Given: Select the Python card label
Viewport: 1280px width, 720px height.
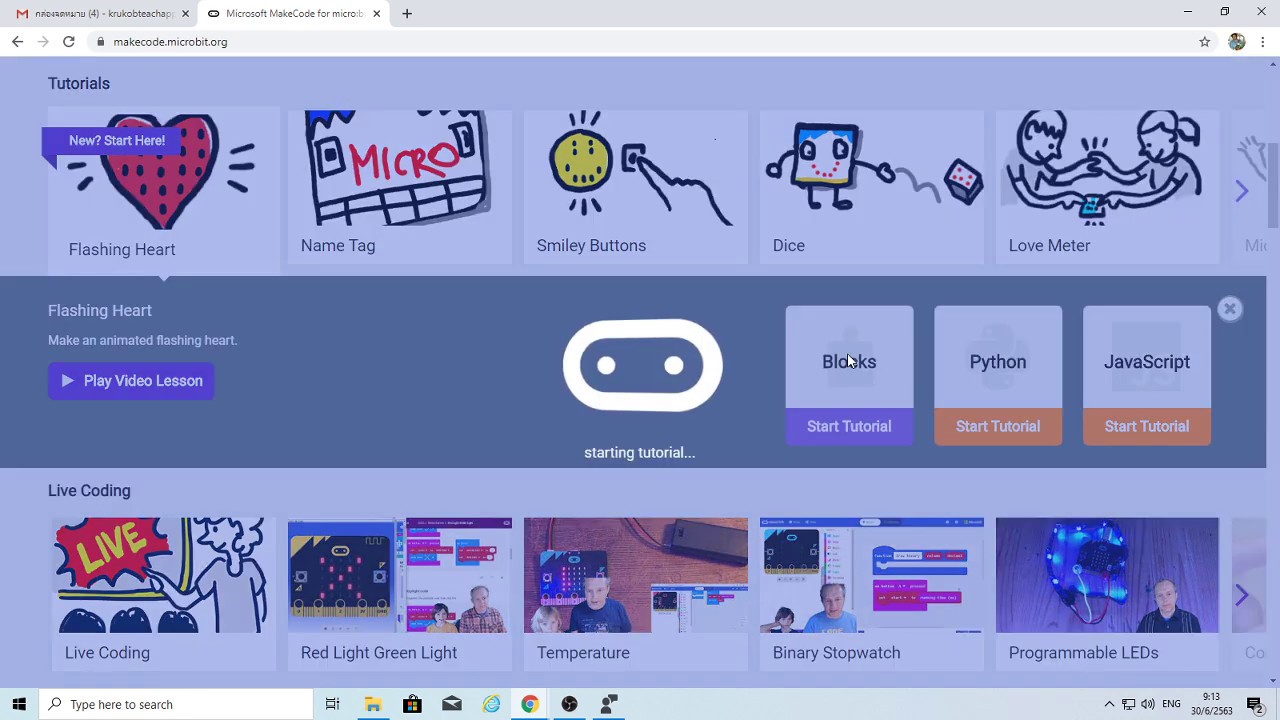Looking at the screenshot, I should pos(998,362).
